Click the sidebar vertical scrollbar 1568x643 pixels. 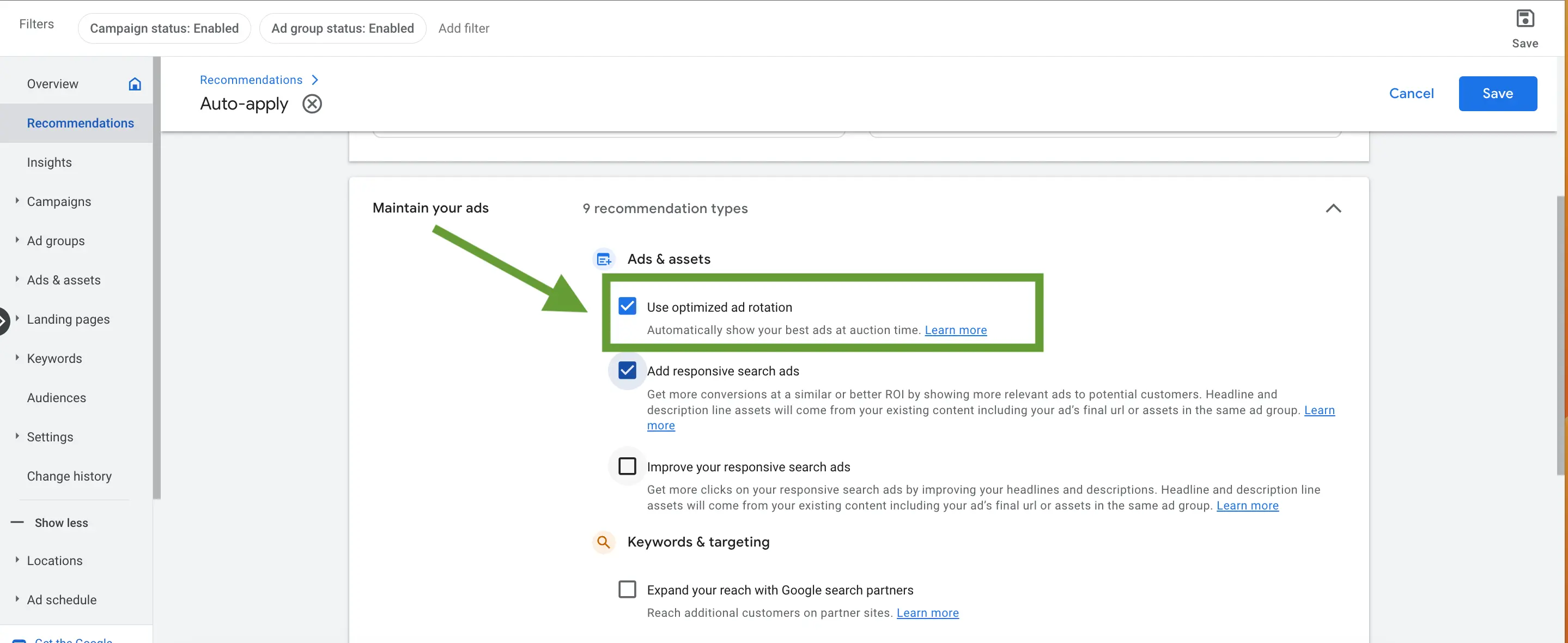point(156,278)
